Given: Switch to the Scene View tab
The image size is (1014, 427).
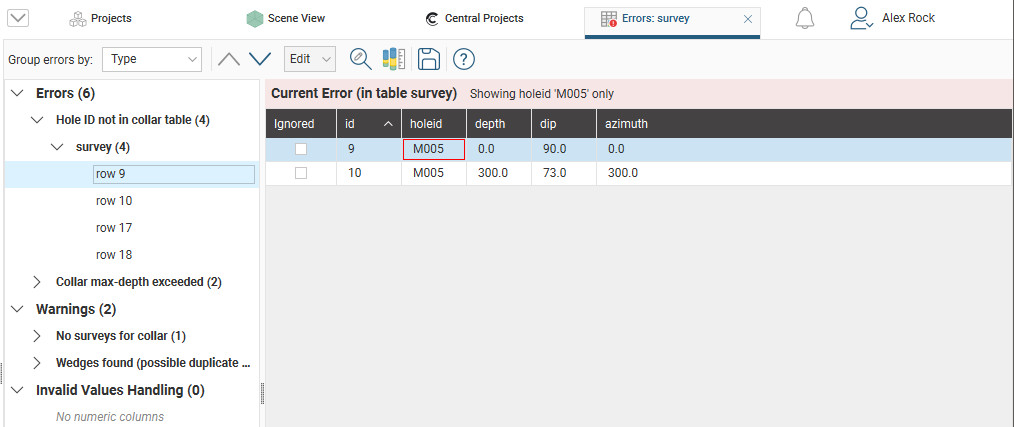Looking at the screenshot, I should pos(285,18).
